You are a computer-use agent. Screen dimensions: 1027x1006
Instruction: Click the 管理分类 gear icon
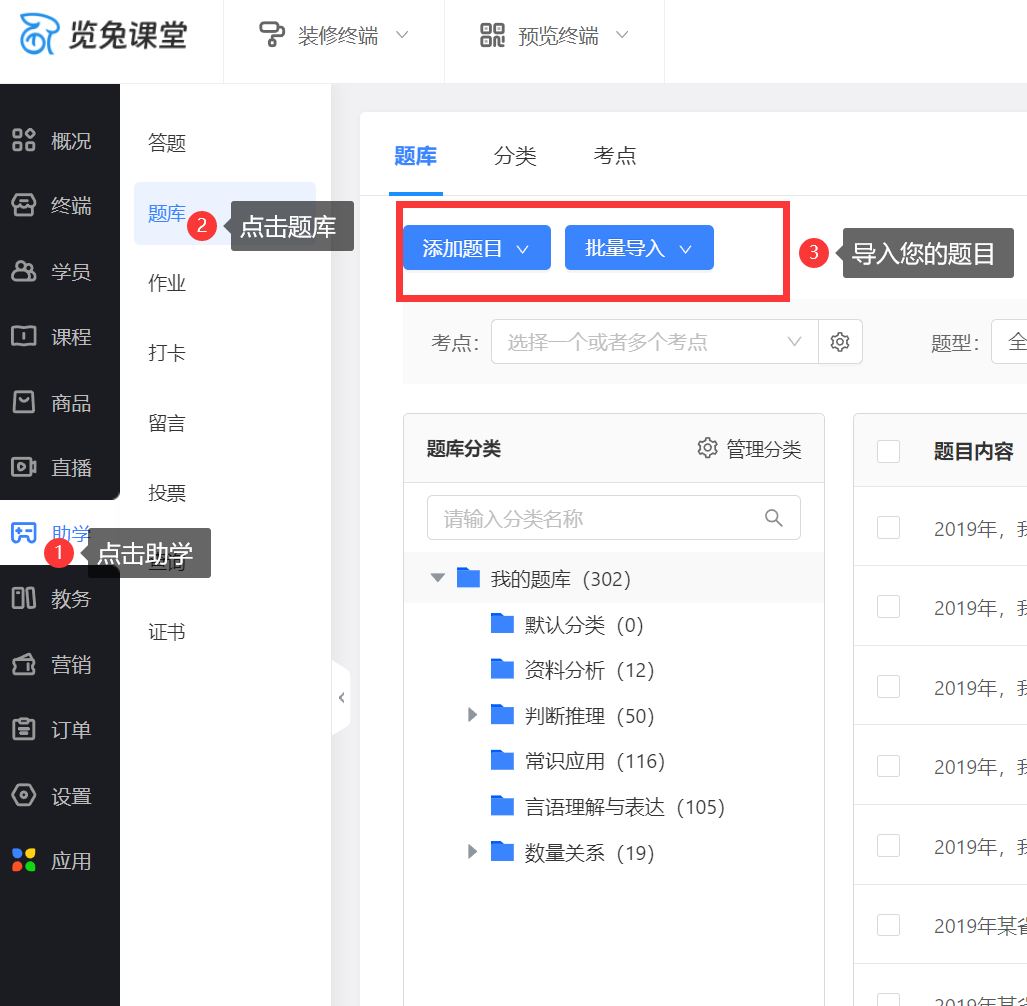point(707,448)
